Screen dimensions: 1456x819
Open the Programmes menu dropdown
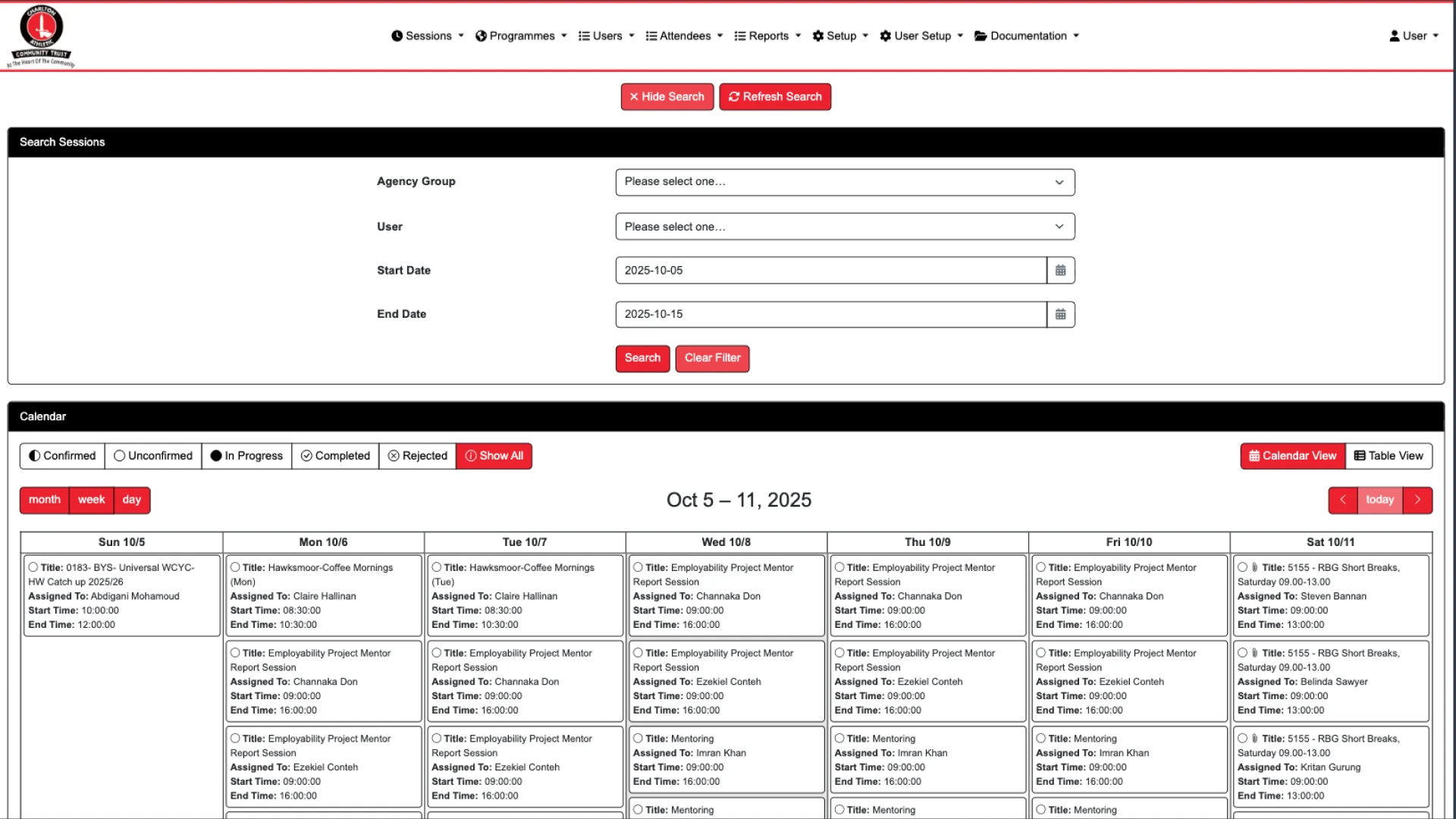[x=521, y=36]
